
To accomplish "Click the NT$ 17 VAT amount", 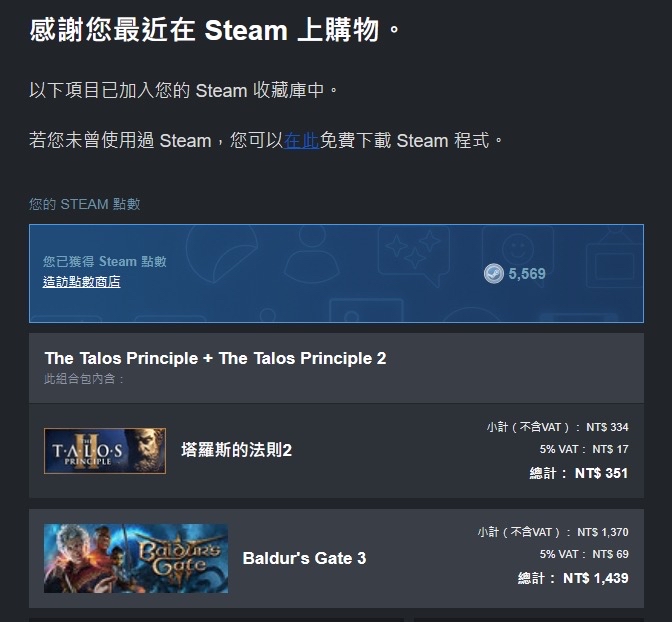I will [610, 449].
